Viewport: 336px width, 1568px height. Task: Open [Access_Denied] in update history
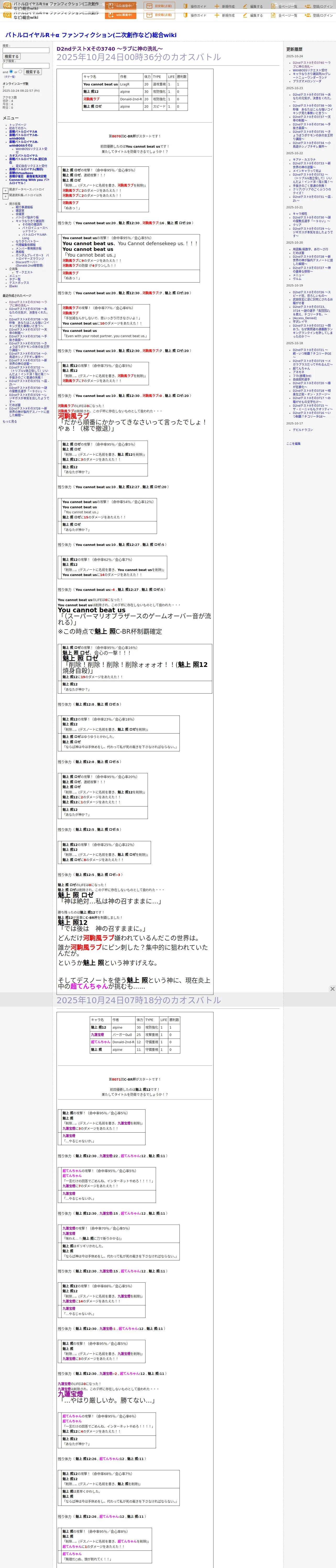[304, 318]
